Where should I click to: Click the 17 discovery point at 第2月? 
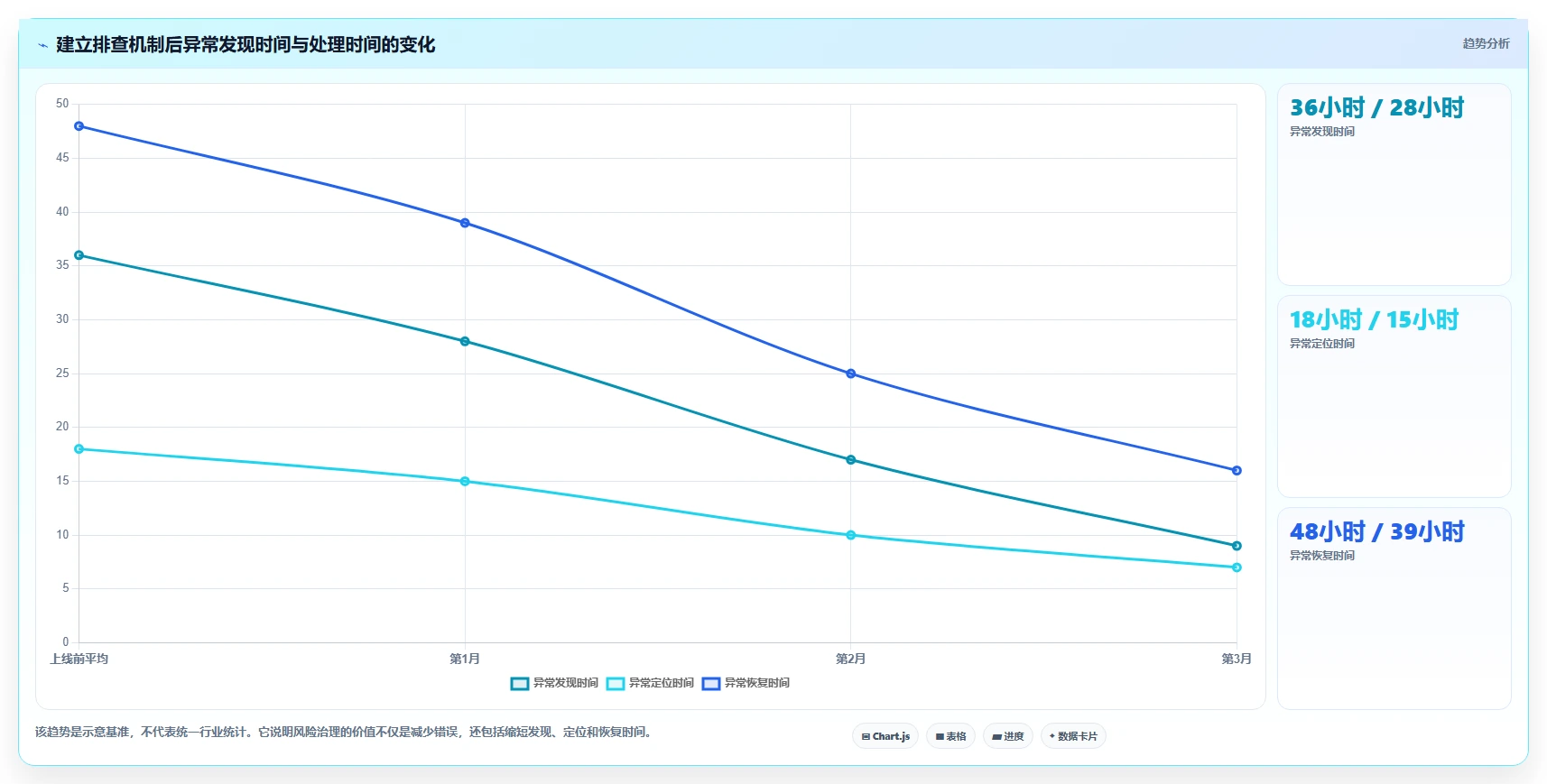[851, 460]
